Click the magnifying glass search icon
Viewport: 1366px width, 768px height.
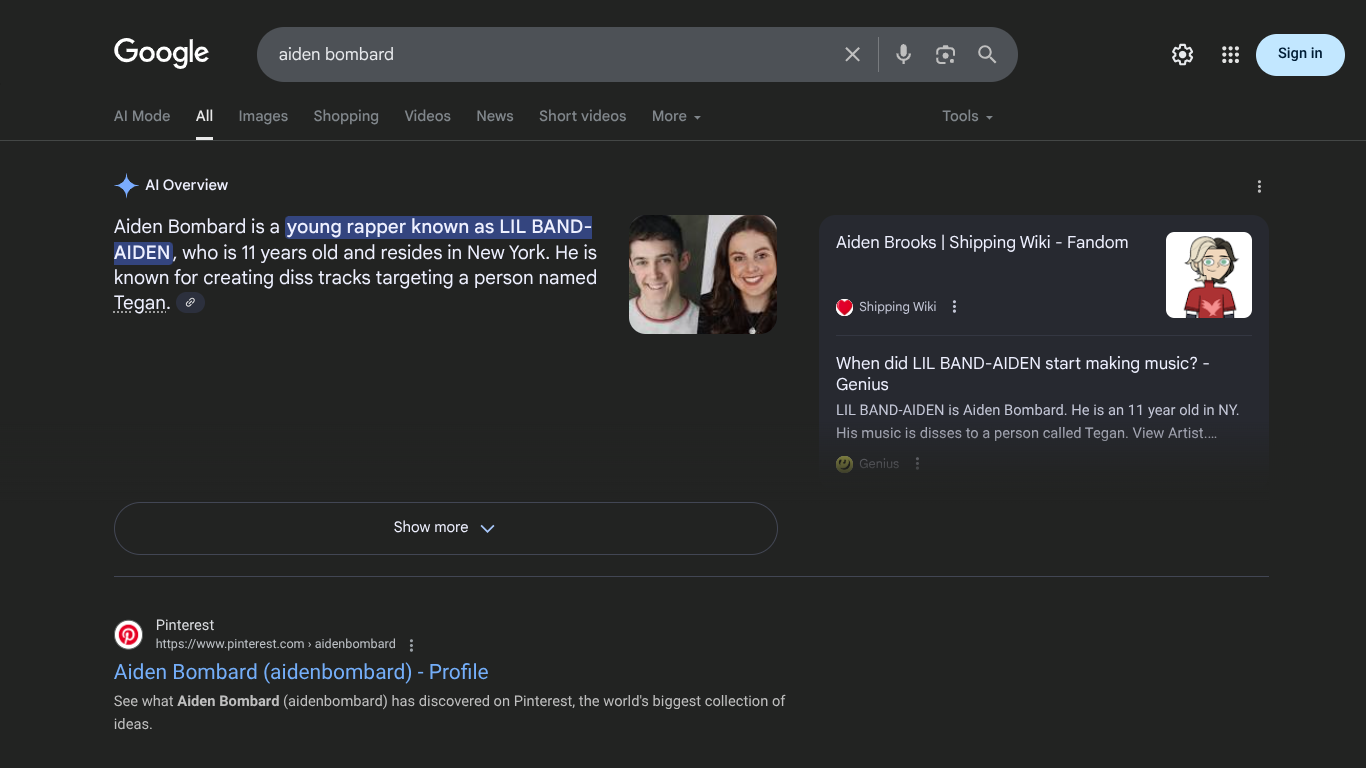click(987, 54)
